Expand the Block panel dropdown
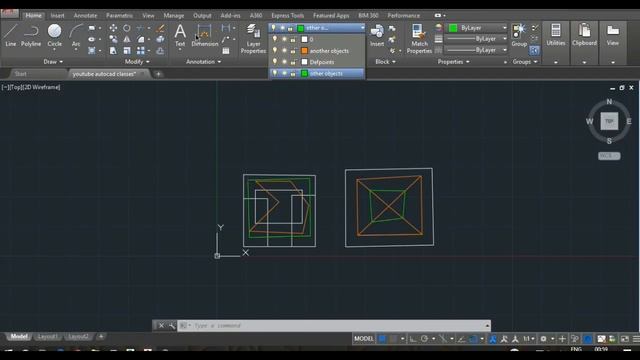This screenshot has height=360, width=640. 385,62
